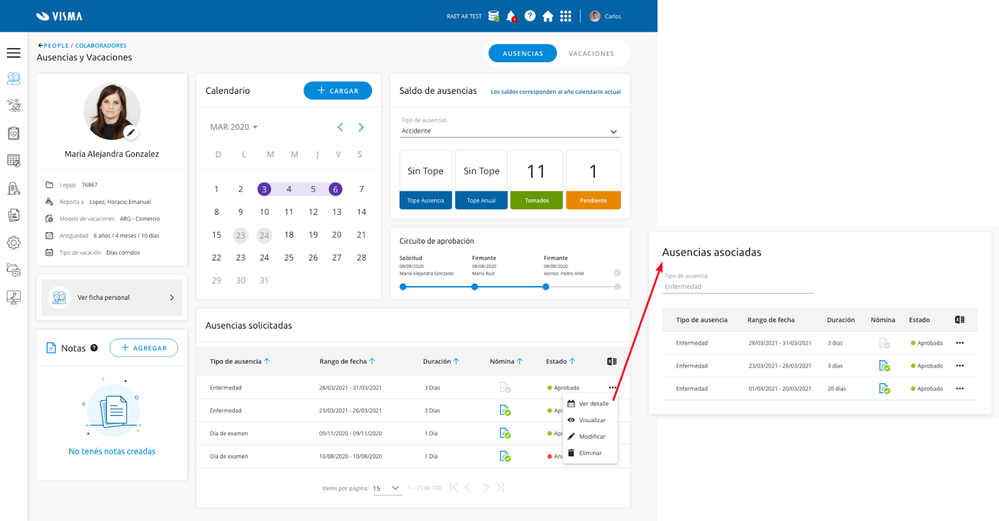Click the Notas help info icon
999x521 pixels.
94,348
